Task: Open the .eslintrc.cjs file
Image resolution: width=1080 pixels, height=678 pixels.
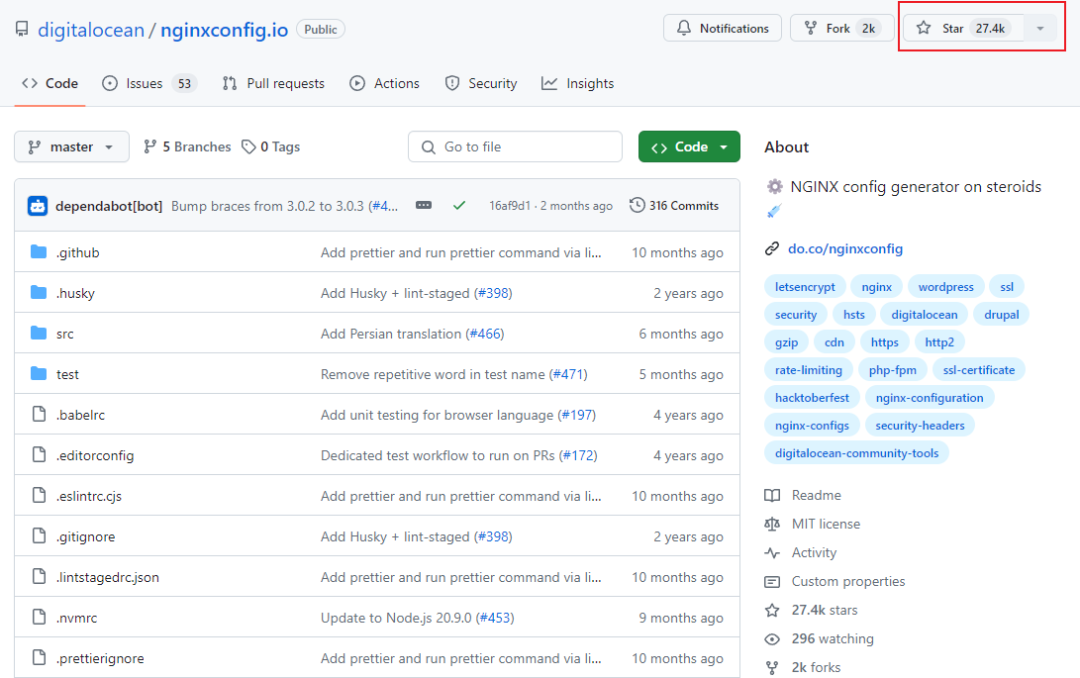Action: (x=89, y=497)
